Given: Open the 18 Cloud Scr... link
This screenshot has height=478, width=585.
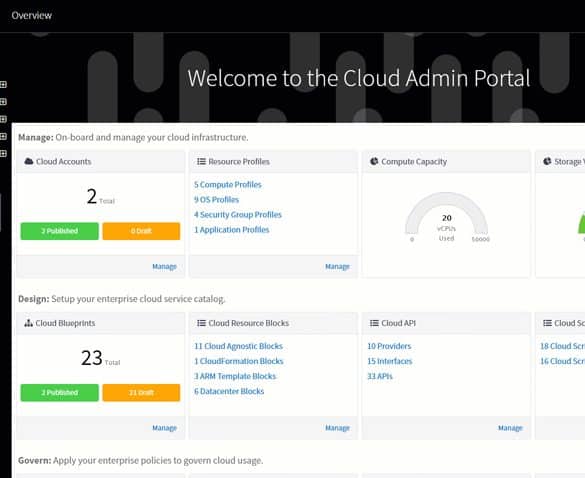Looking at the screenshot, I should 562,346.
